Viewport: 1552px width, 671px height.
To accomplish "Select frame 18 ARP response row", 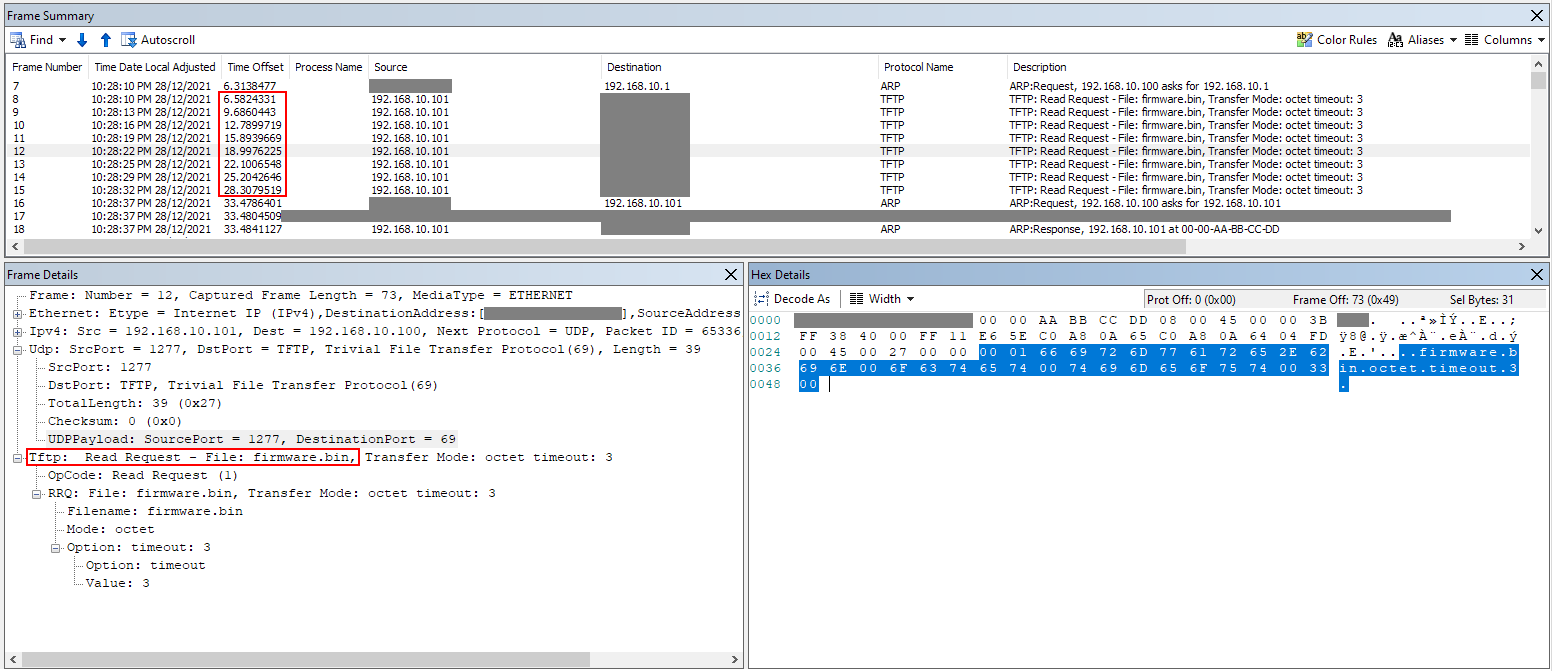I will click(769, 229).
